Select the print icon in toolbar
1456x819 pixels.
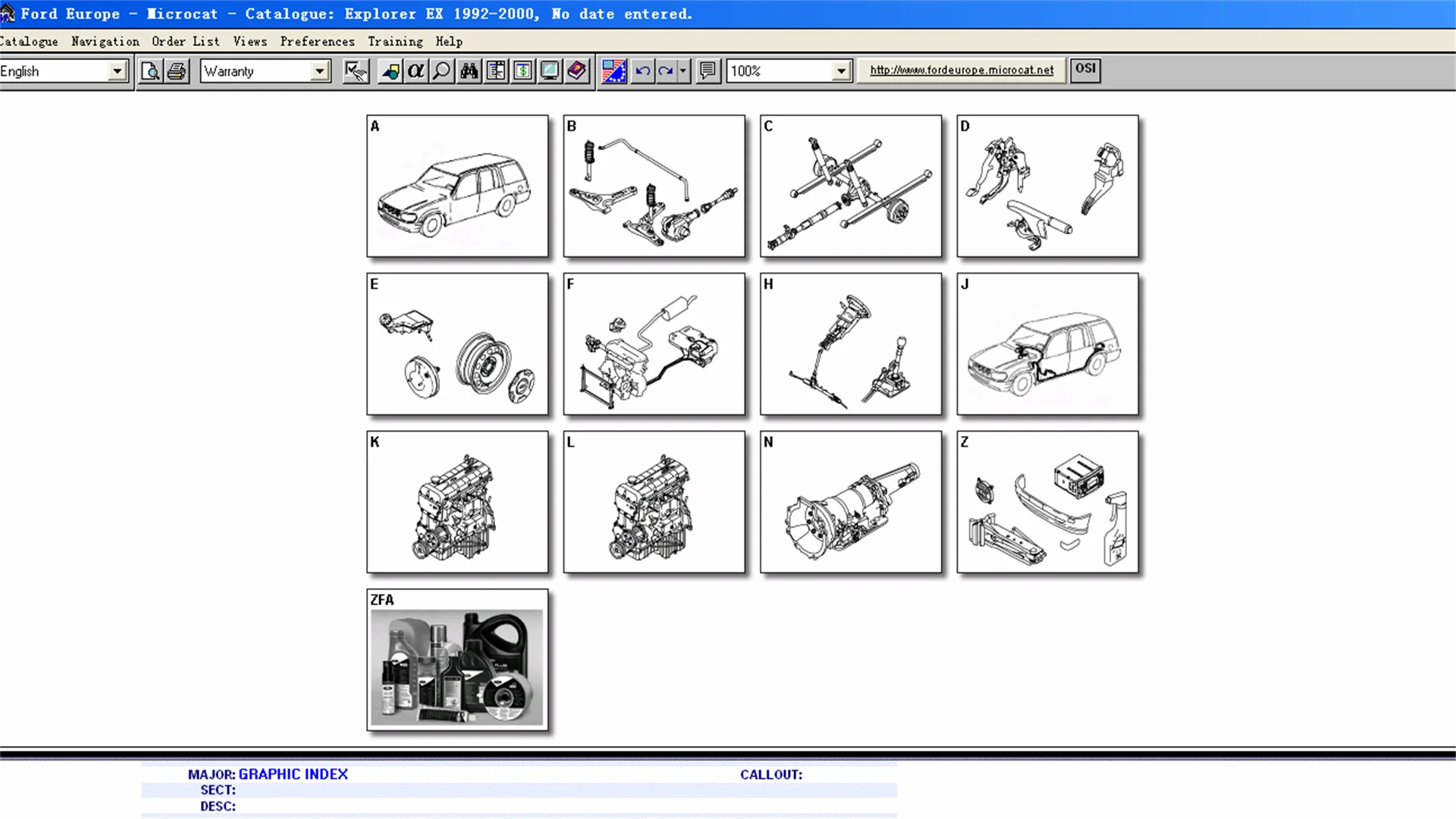click(176, 71)
